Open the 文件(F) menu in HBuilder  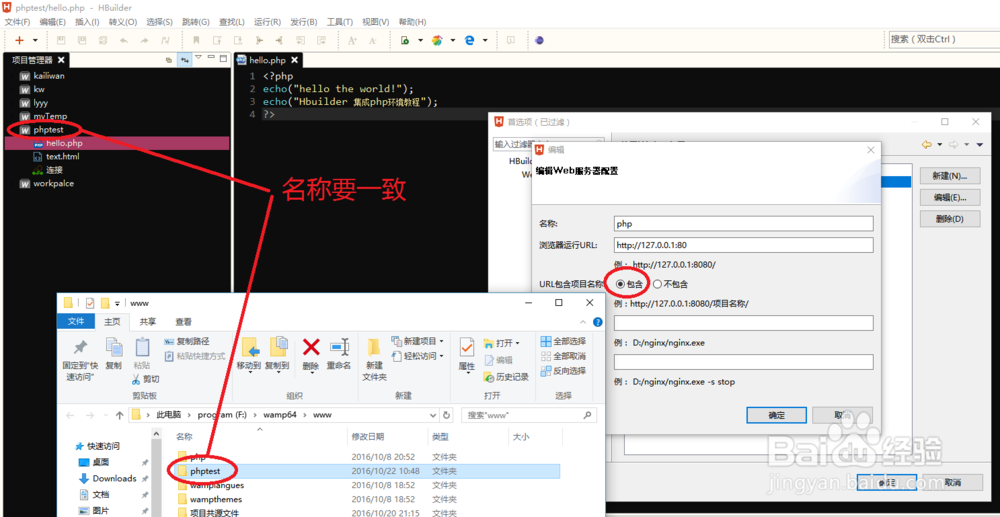[17, 22]
